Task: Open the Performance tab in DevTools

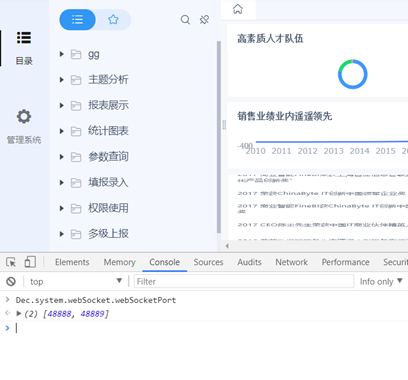Action: pos(345,262)
